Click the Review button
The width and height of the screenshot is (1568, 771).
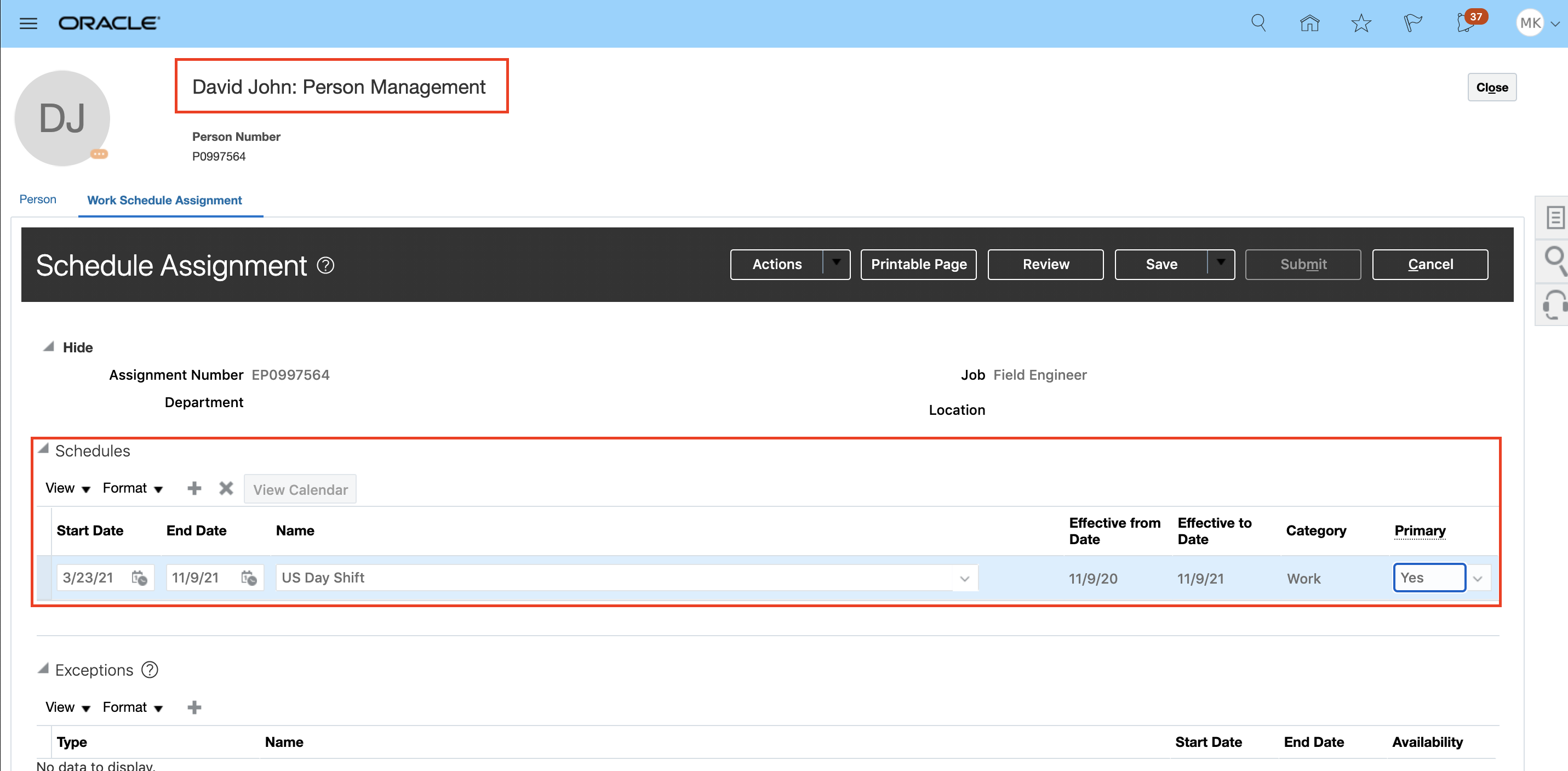pyautogui.click(x=1045, y=264)
